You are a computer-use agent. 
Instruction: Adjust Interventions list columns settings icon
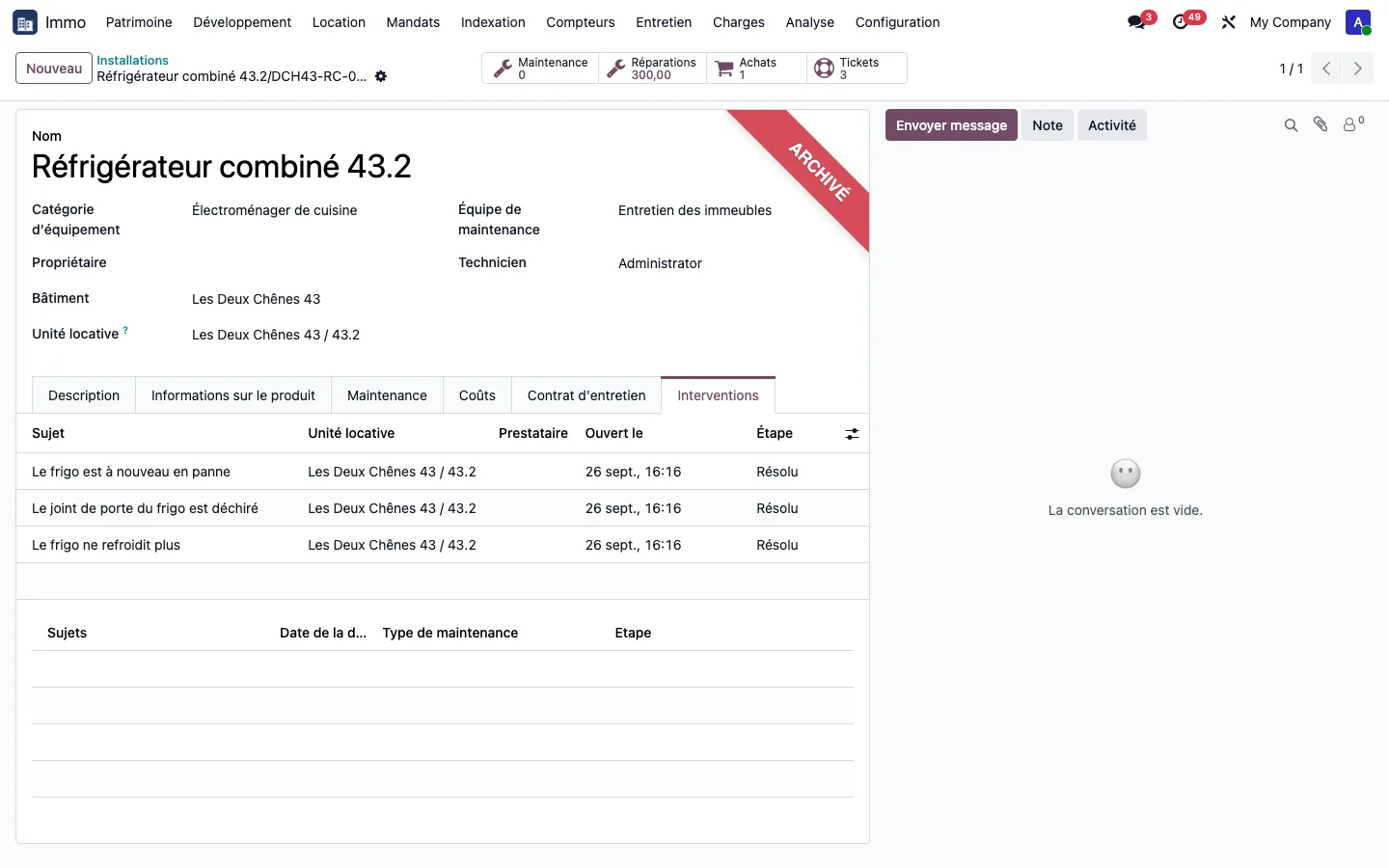pyautogui.click(x=852, y=434)
